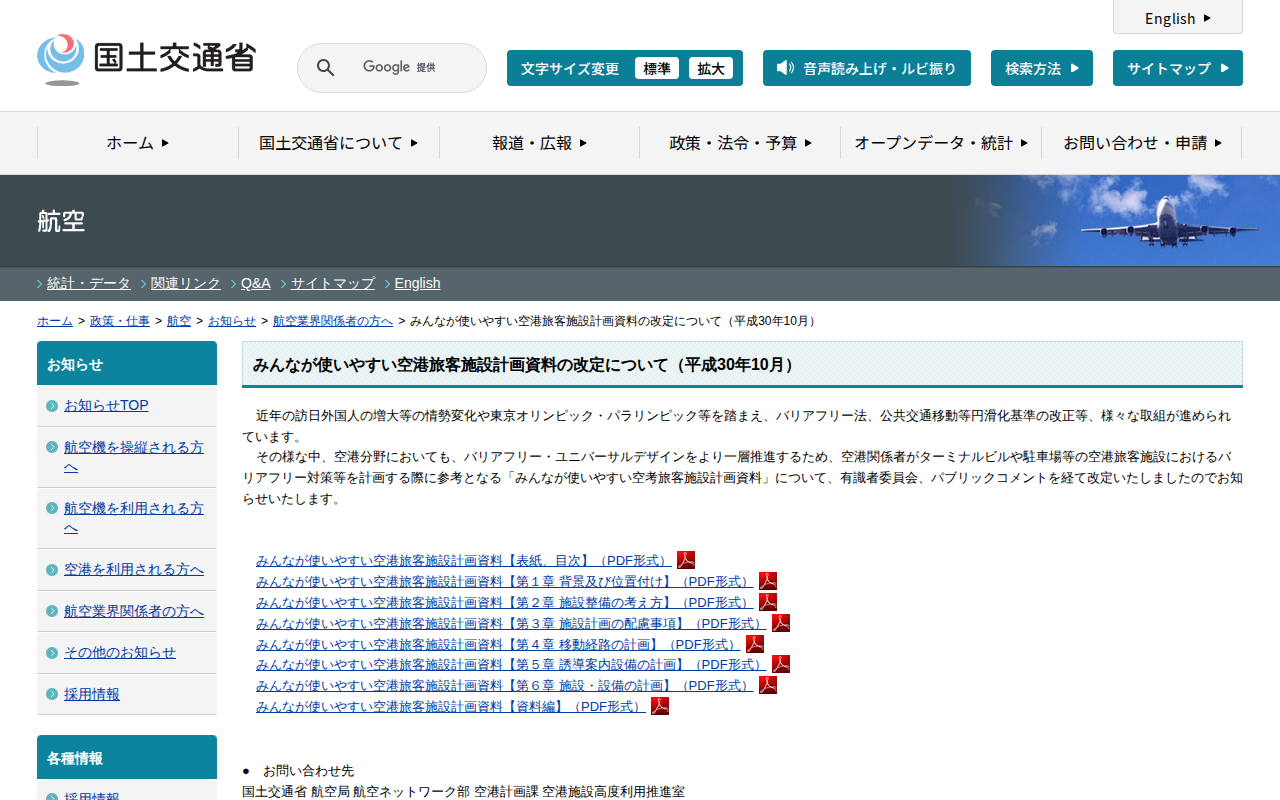
Task: Click the search magnifier icon
Action: pyautogui.click(x=325, y=68)
